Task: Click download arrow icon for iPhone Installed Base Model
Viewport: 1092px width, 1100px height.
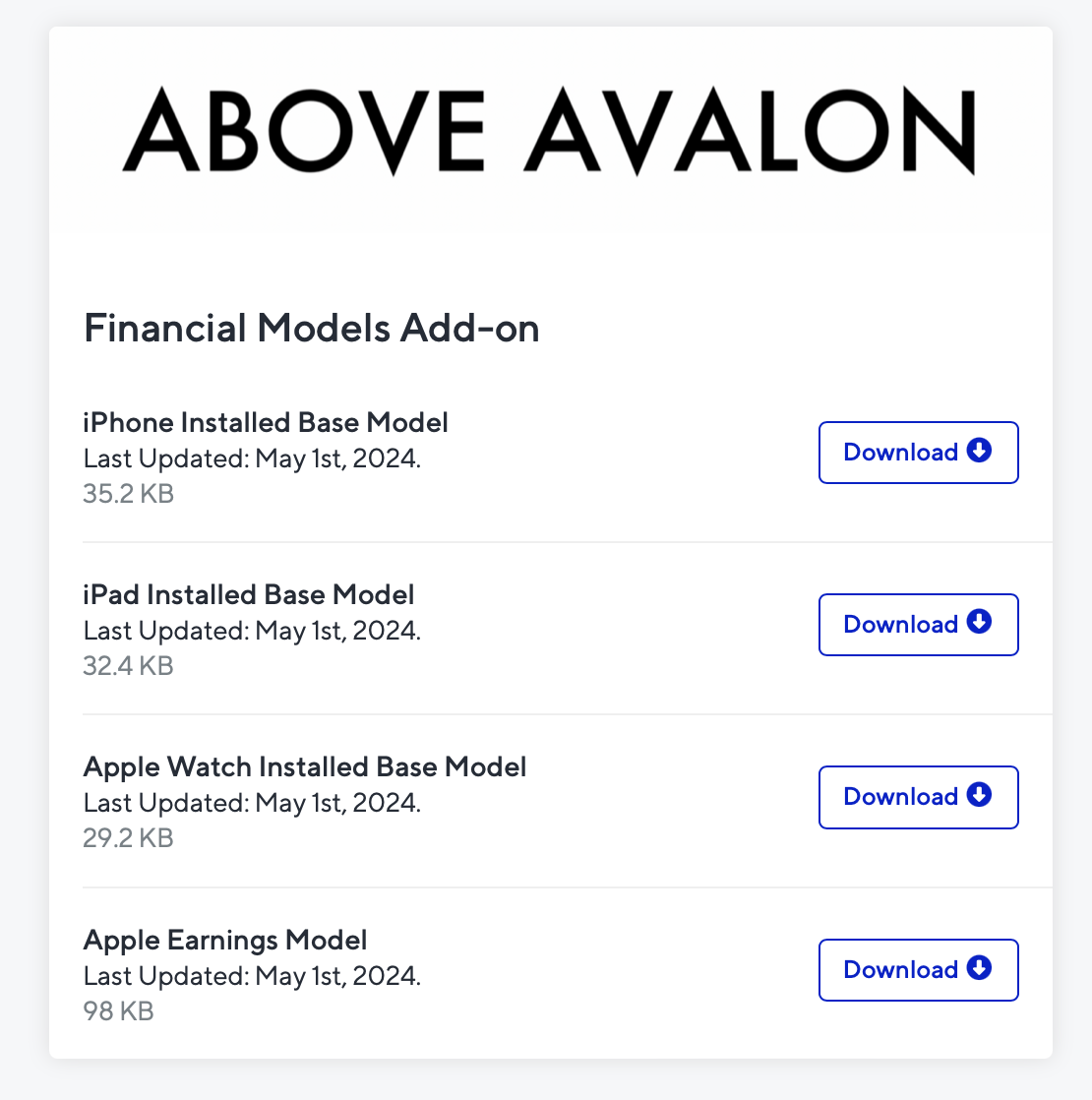Action: (979, 451)
